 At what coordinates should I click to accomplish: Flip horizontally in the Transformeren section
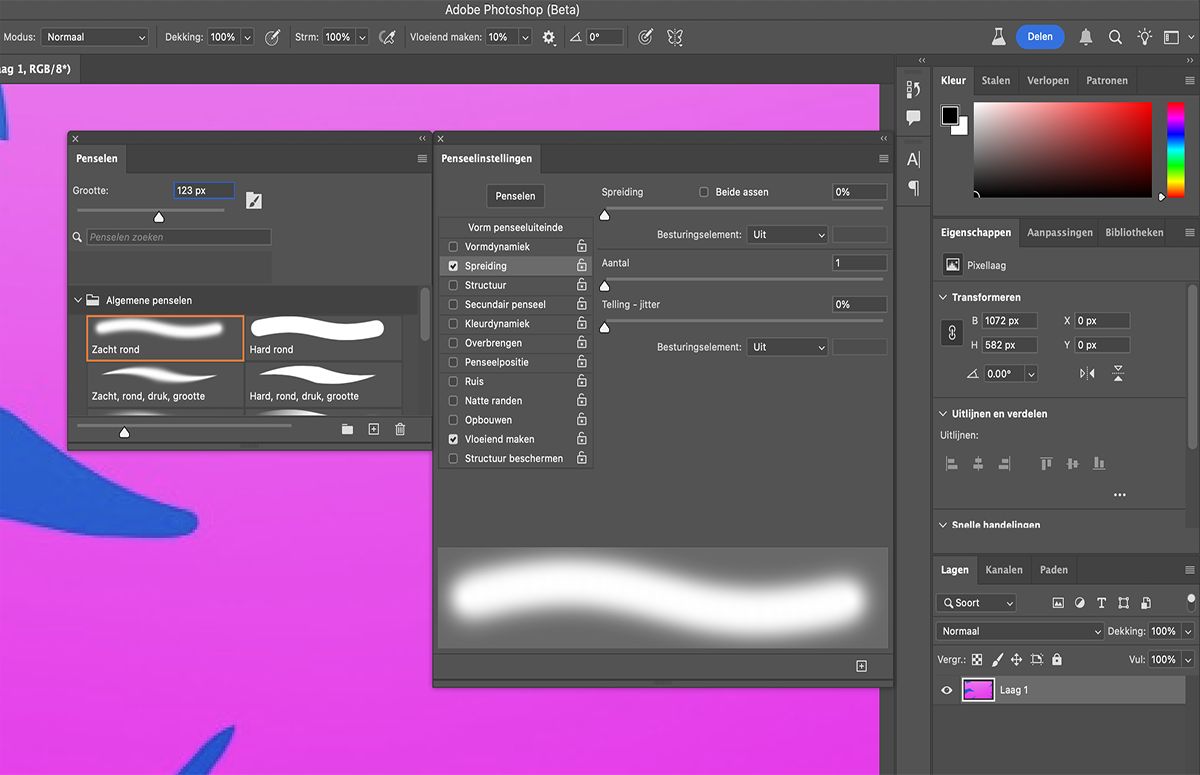click(x=1087, y=373)
